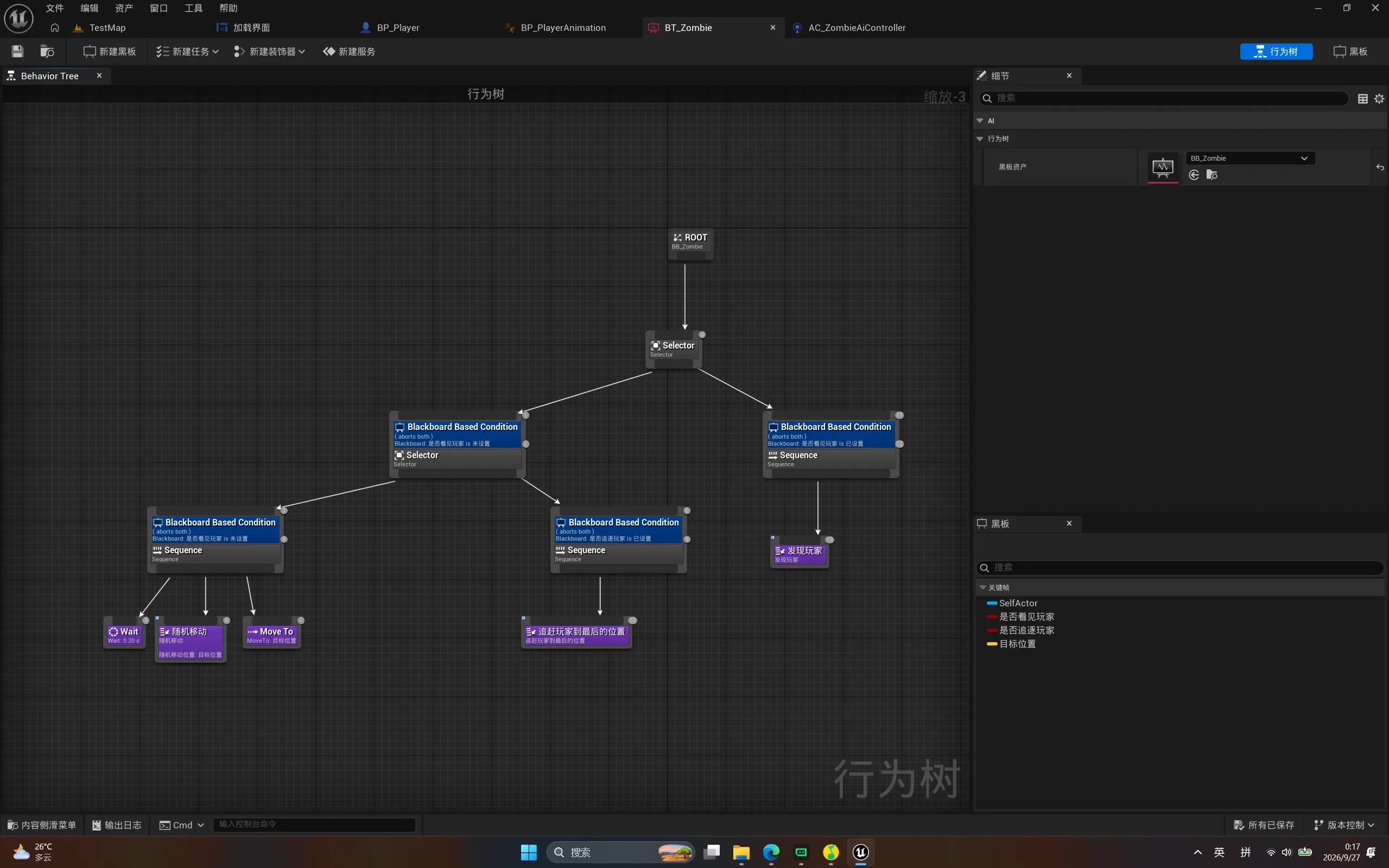This screenshot has height=868, width=1389.
Task: Go to the home level tab icon
Action: coord(54,28)
